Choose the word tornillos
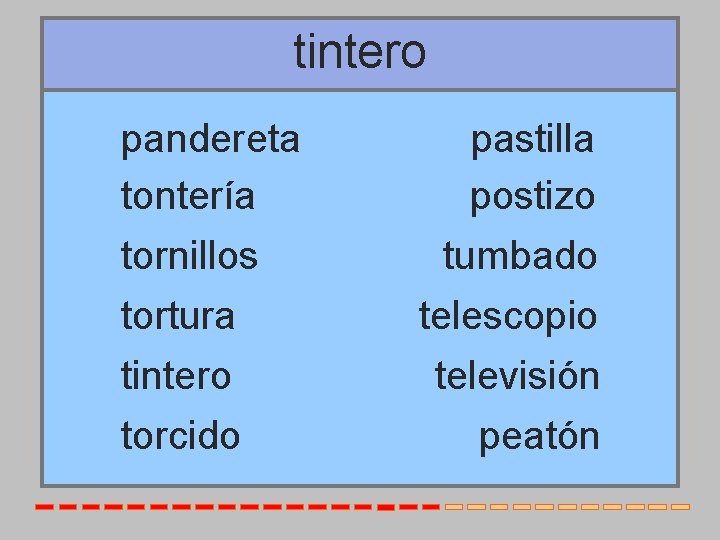720x540 pixels. (189, 255)
